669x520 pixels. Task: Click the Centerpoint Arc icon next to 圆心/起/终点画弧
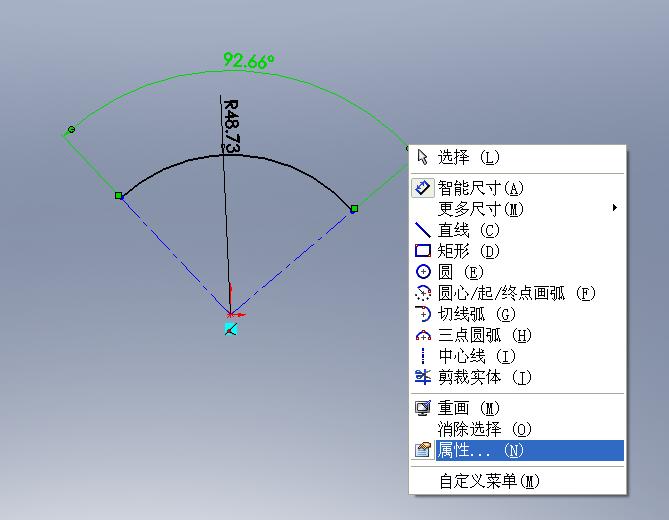point(423,293)
